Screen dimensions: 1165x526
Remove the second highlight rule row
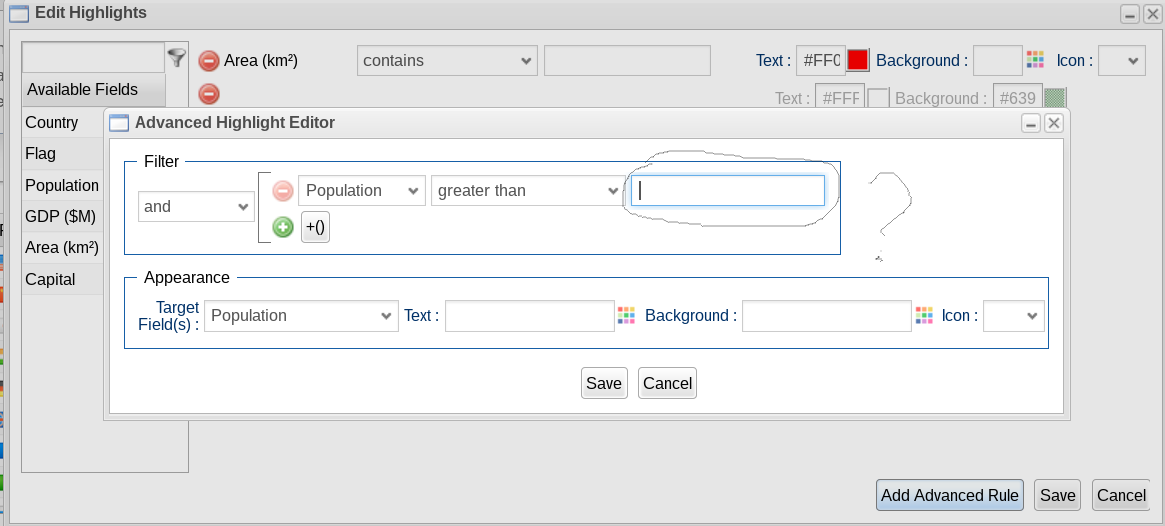209,94
